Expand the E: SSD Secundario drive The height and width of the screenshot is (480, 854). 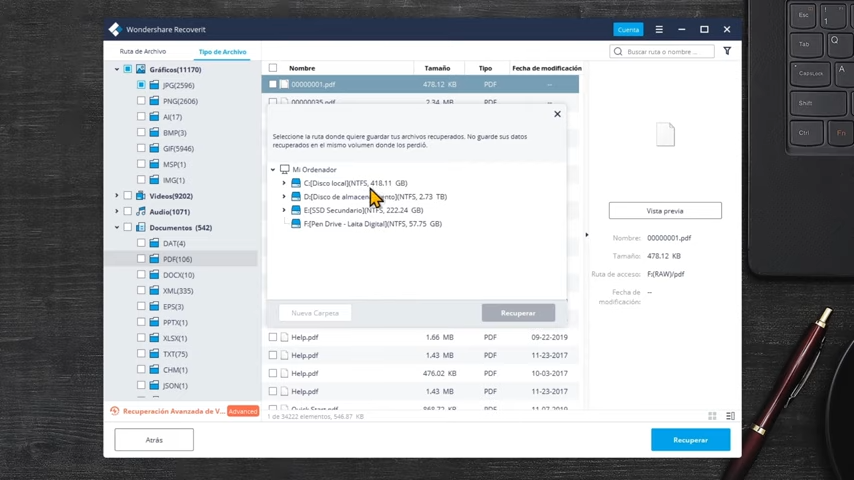[284, 210]
